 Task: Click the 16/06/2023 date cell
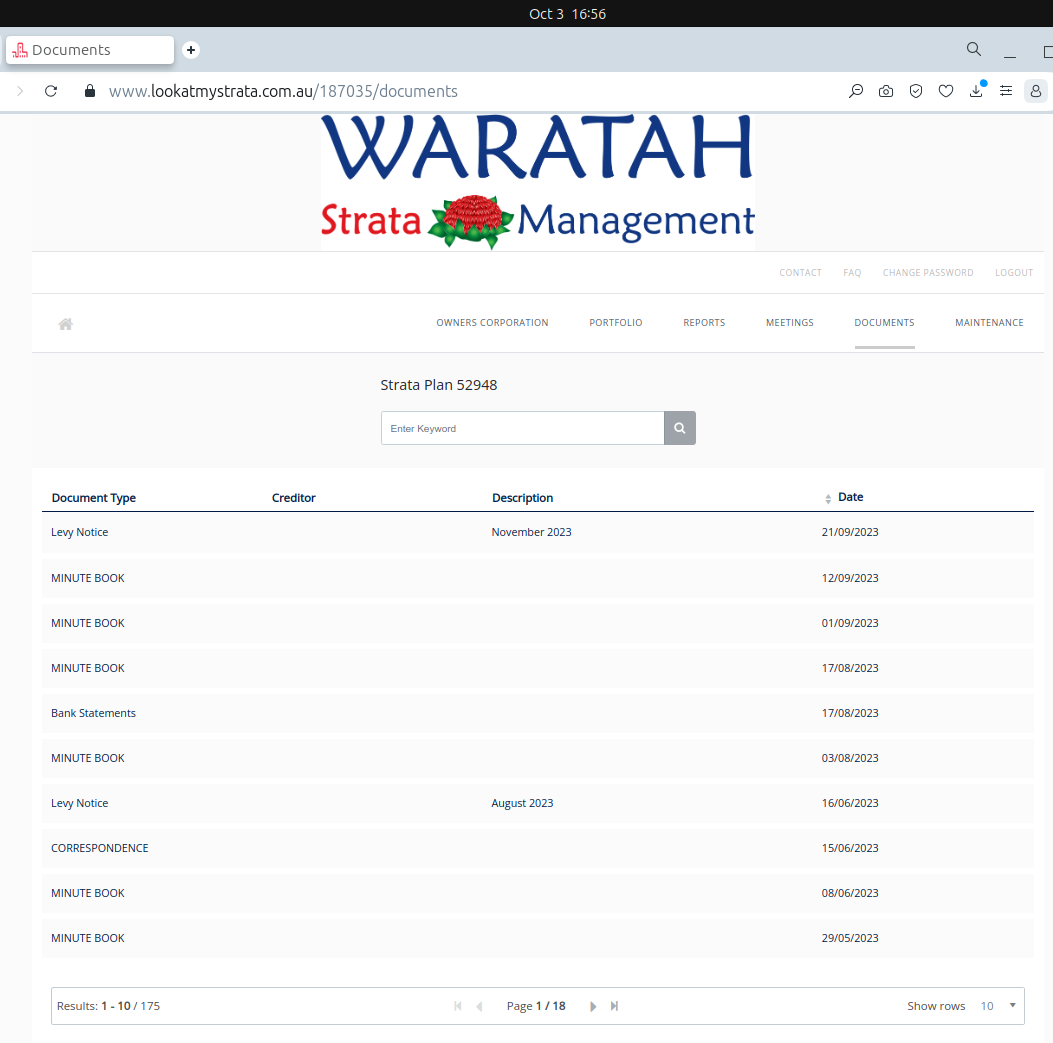pos(850,803)
